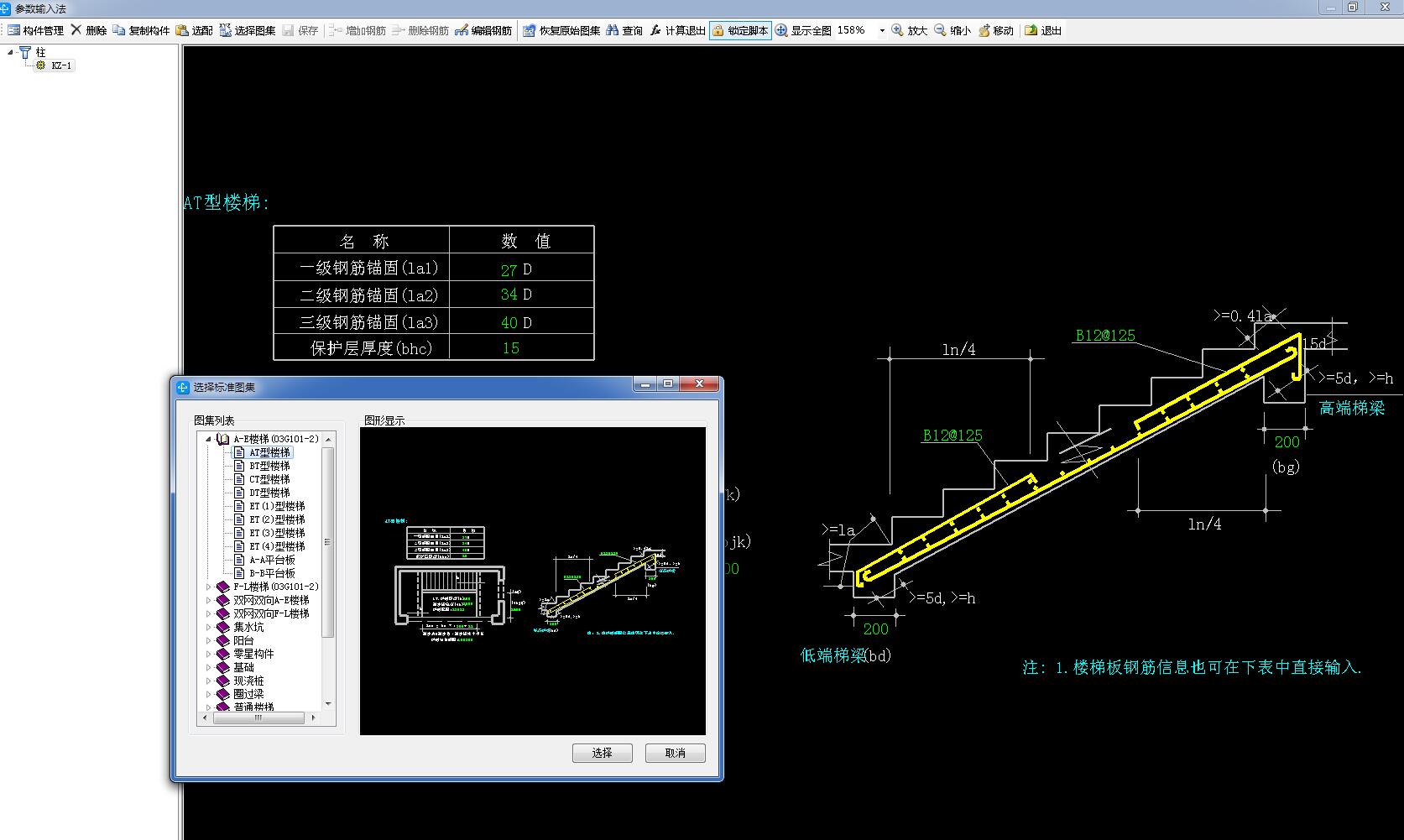Select ET (3)型楼梯 item
The image size is (1404, 840).
277,533
